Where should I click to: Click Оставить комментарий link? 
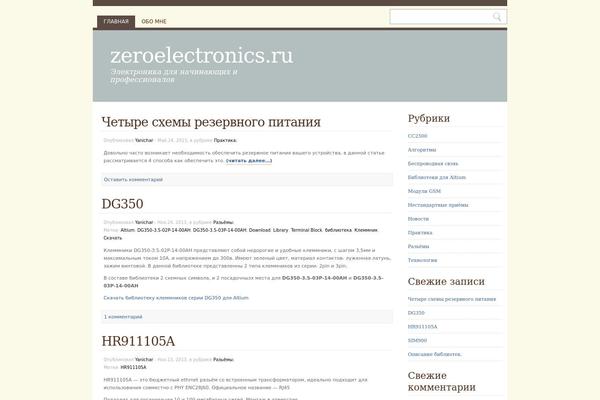[x=133, y=180]
